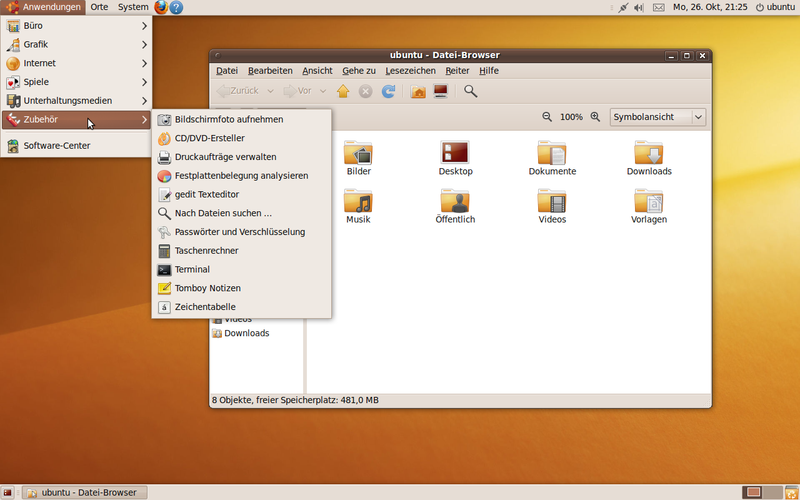Screen dimensions: 800x500
Task: Open the Vor history dropdown arrow
Action: [x=322, y=91]
